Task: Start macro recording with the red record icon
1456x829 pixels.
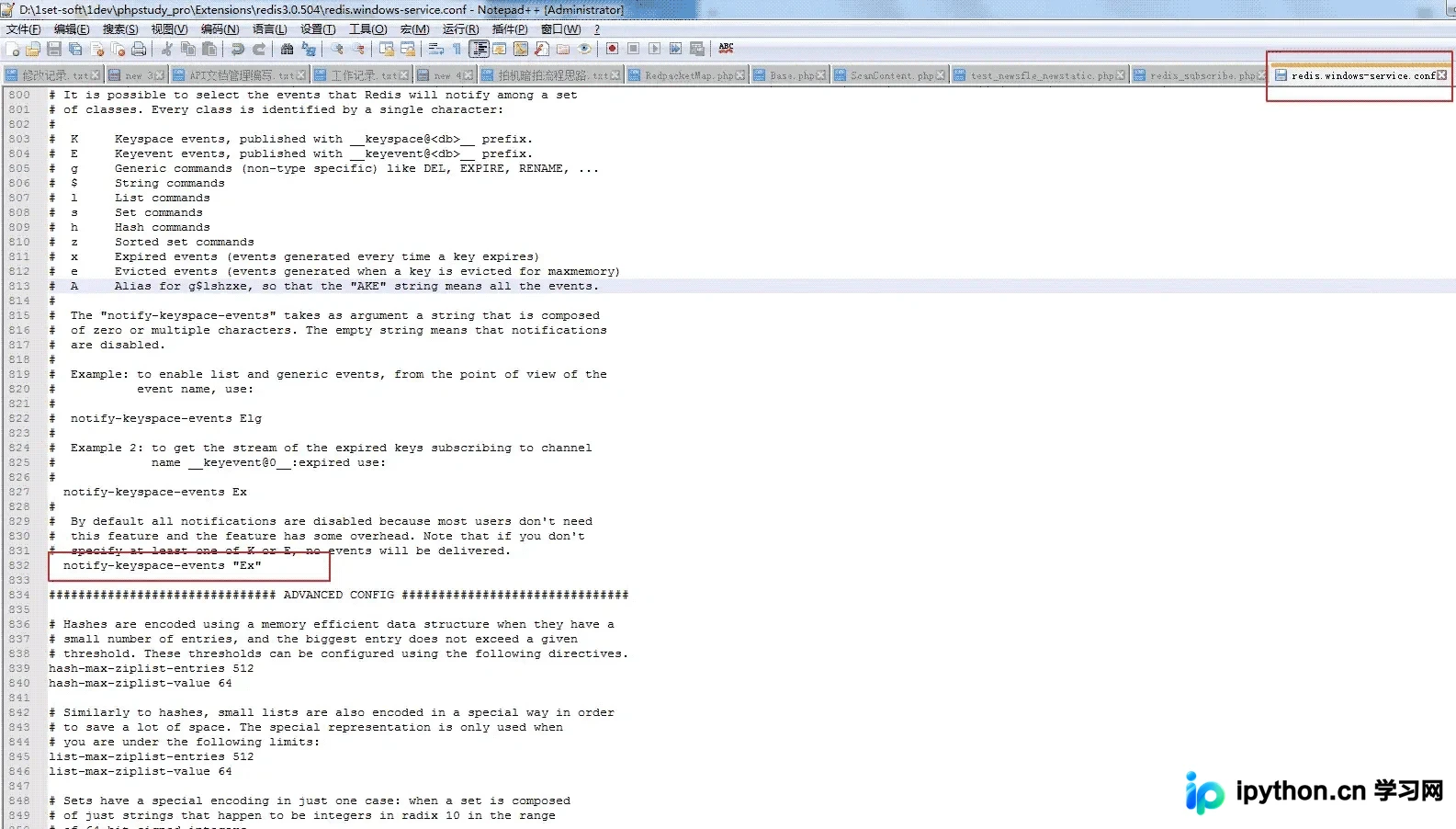Action: tap(612, 49)
